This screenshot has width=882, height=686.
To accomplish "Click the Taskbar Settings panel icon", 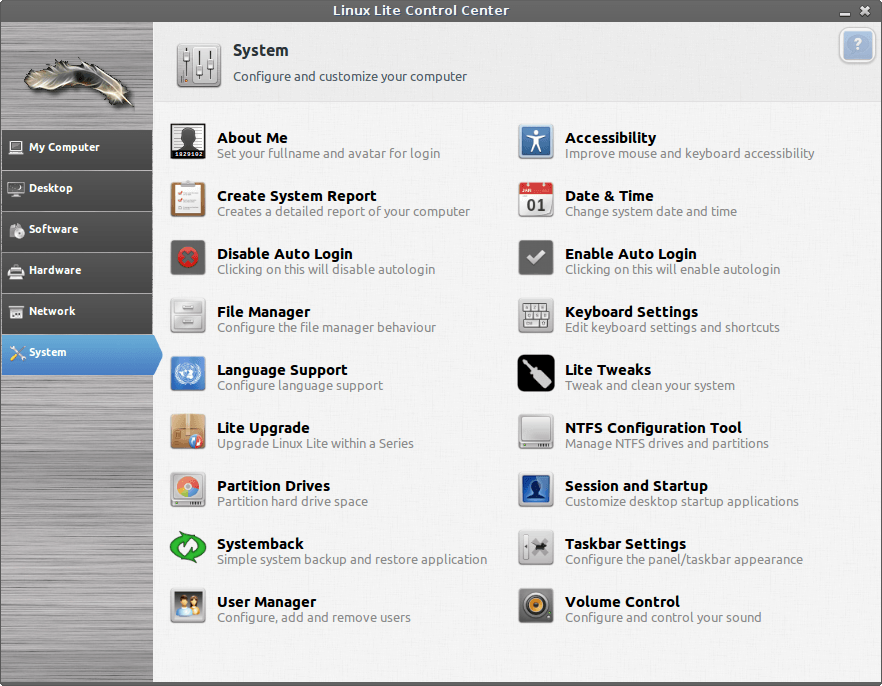I will click(536, 547).
